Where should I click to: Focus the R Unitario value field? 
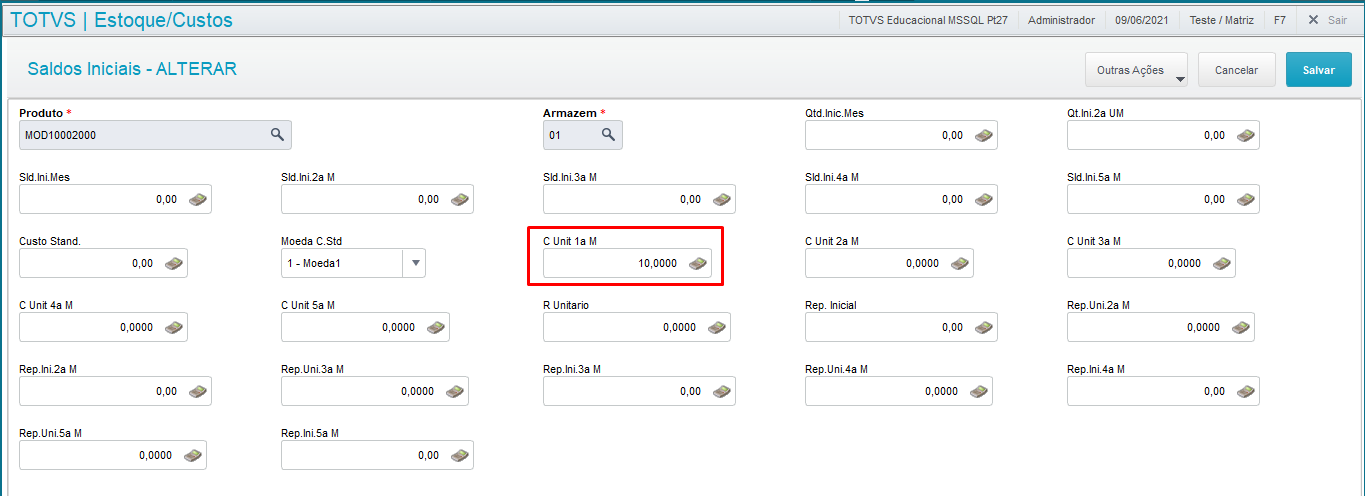pyautogui.click(x=637, y=327)
